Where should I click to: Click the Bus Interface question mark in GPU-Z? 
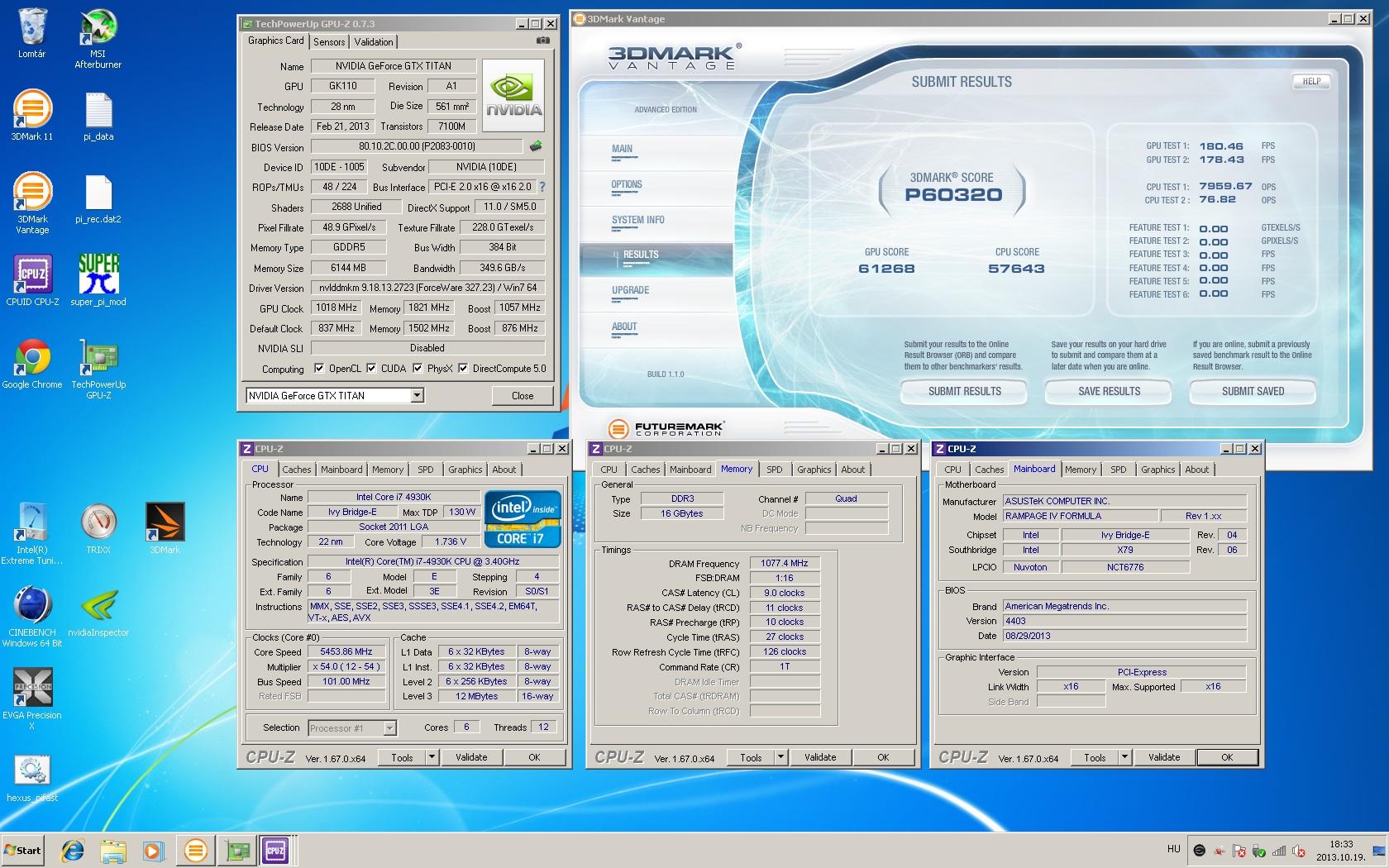pos(542,187)
